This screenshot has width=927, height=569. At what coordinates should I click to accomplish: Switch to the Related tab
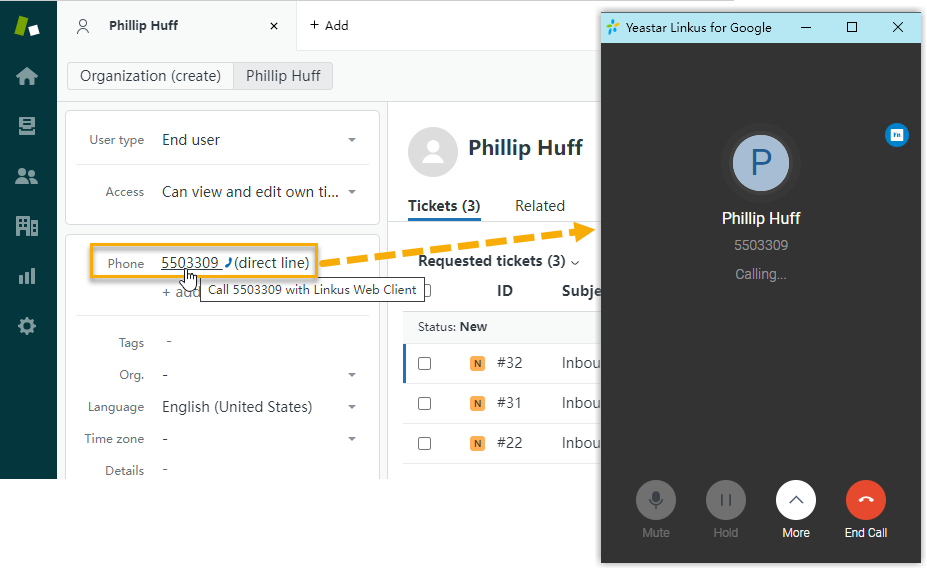(540, 206)
